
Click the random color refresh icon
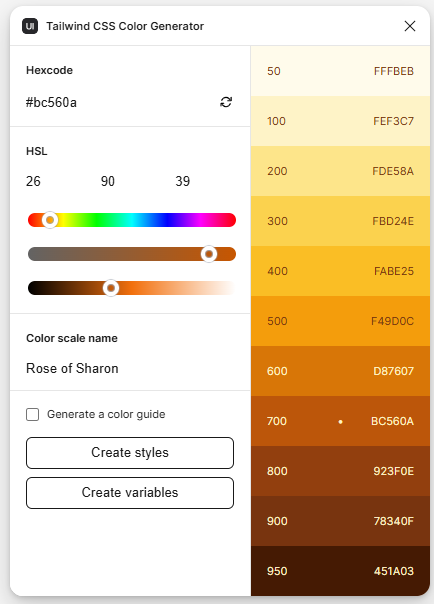point(226,102)
